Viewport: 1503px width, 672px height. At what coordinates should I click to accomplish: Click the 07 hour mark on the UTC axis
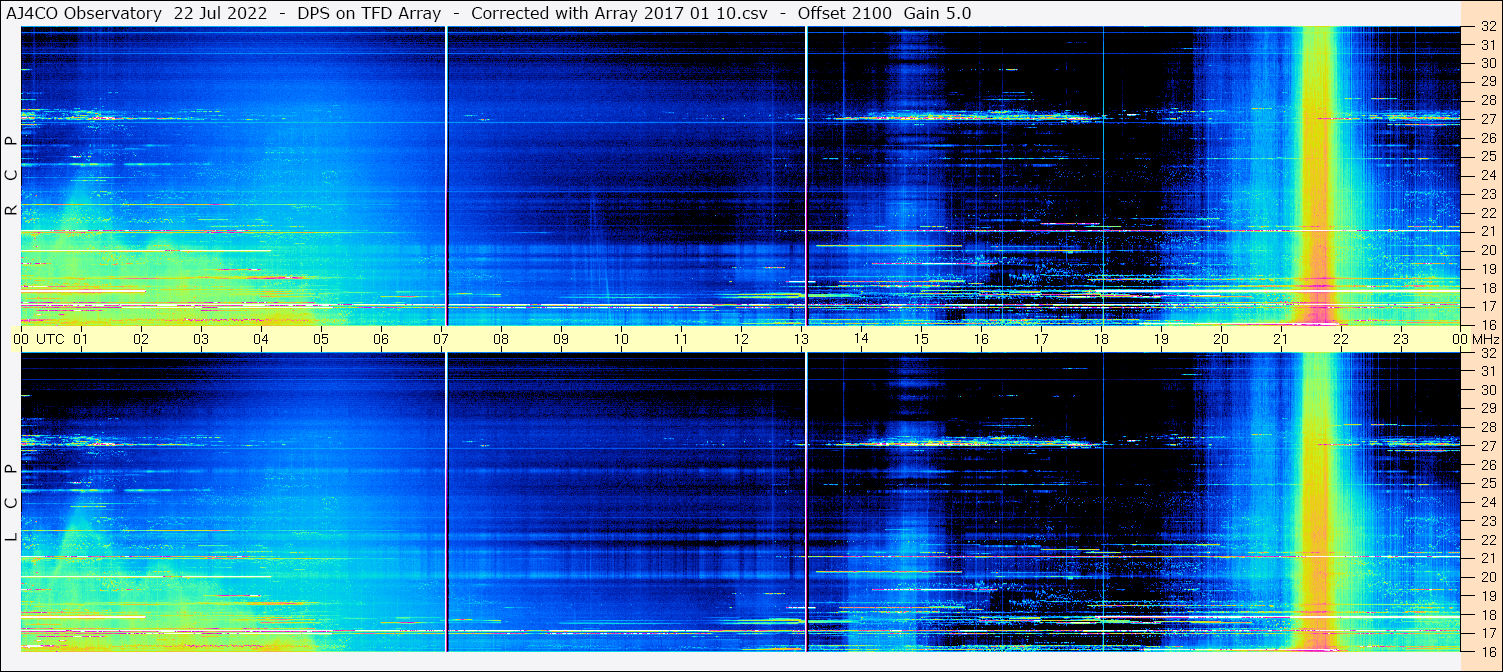[x=441, y=339]
